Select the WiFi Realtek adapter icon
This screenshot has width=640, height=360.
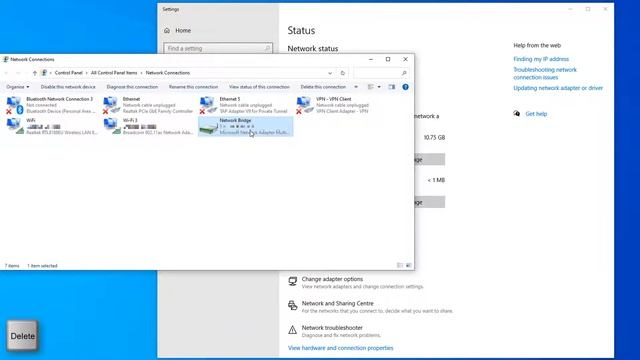coord(15,126)
